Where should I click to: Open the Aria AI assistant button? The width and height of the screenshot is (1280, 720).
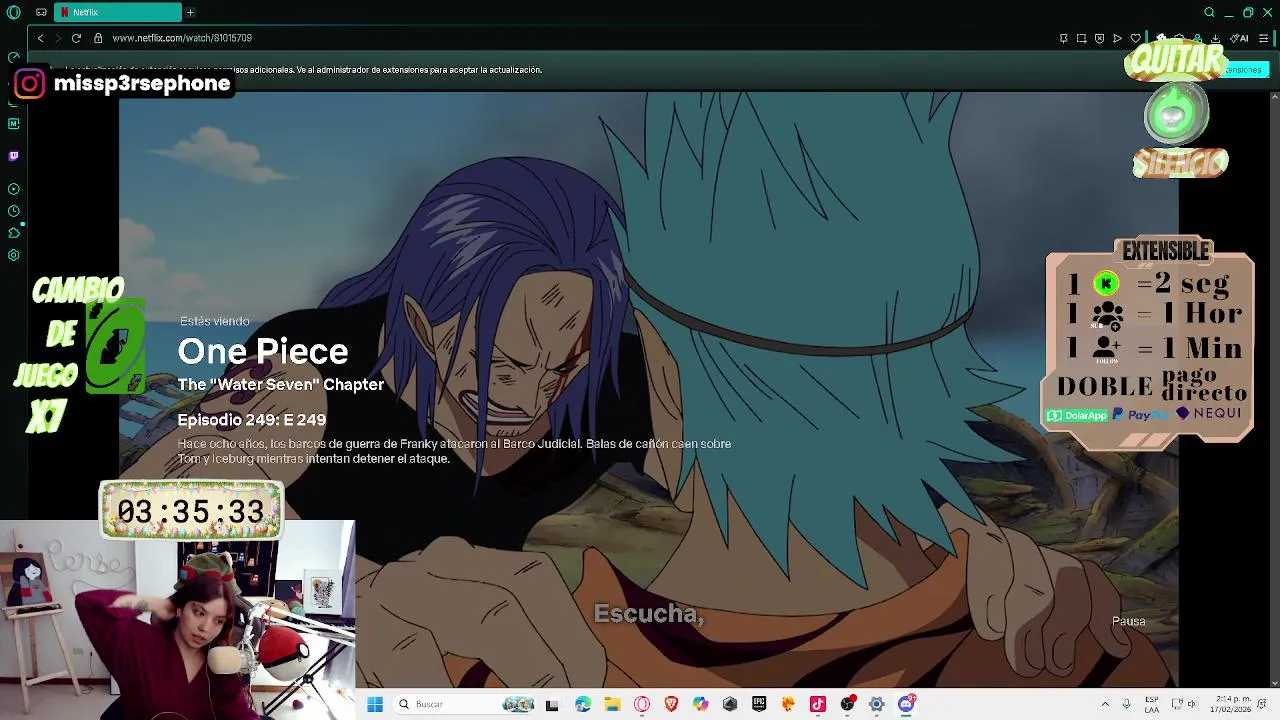coord(1239,38)
